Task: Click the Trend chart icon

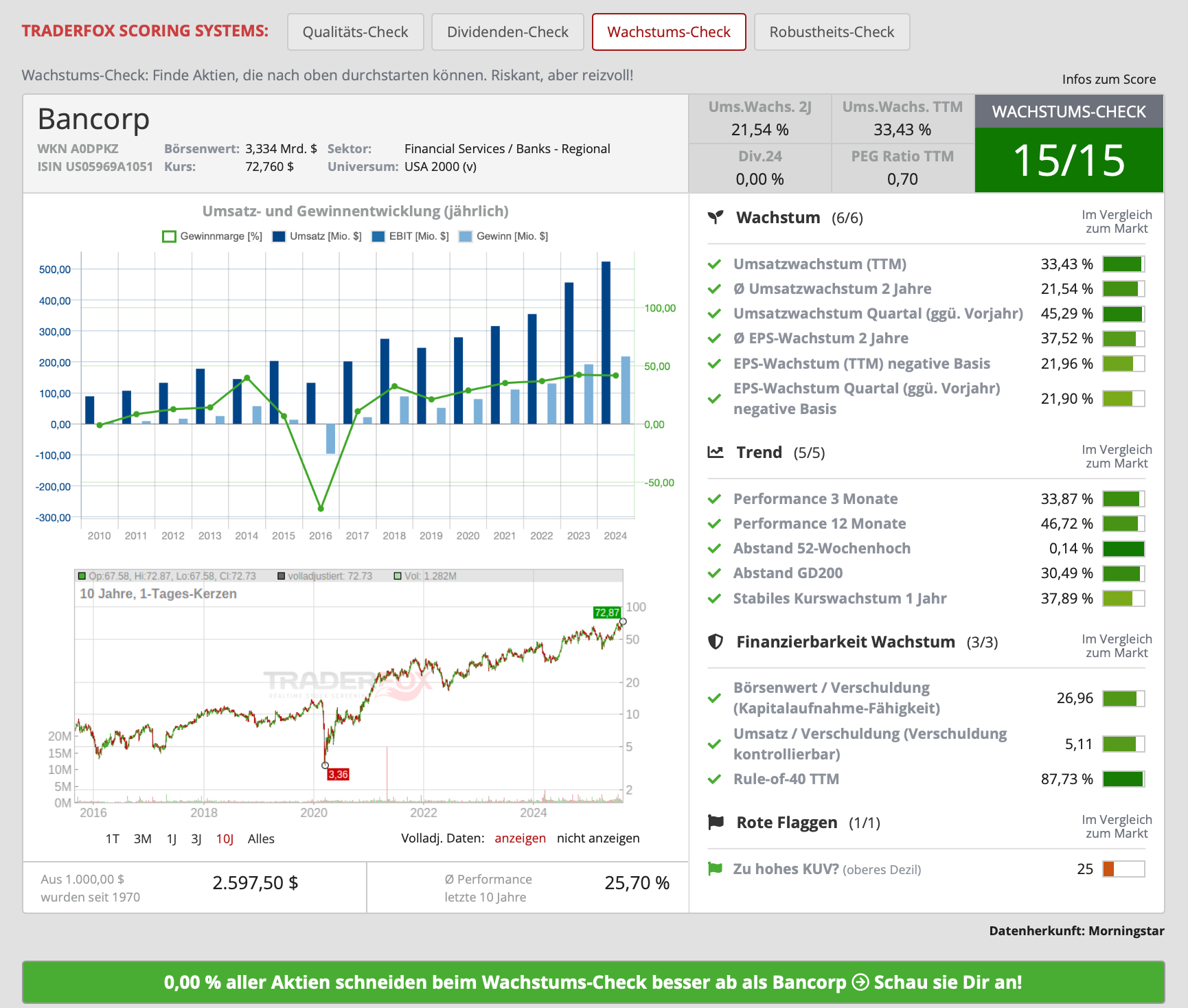Action: [716, 453]
